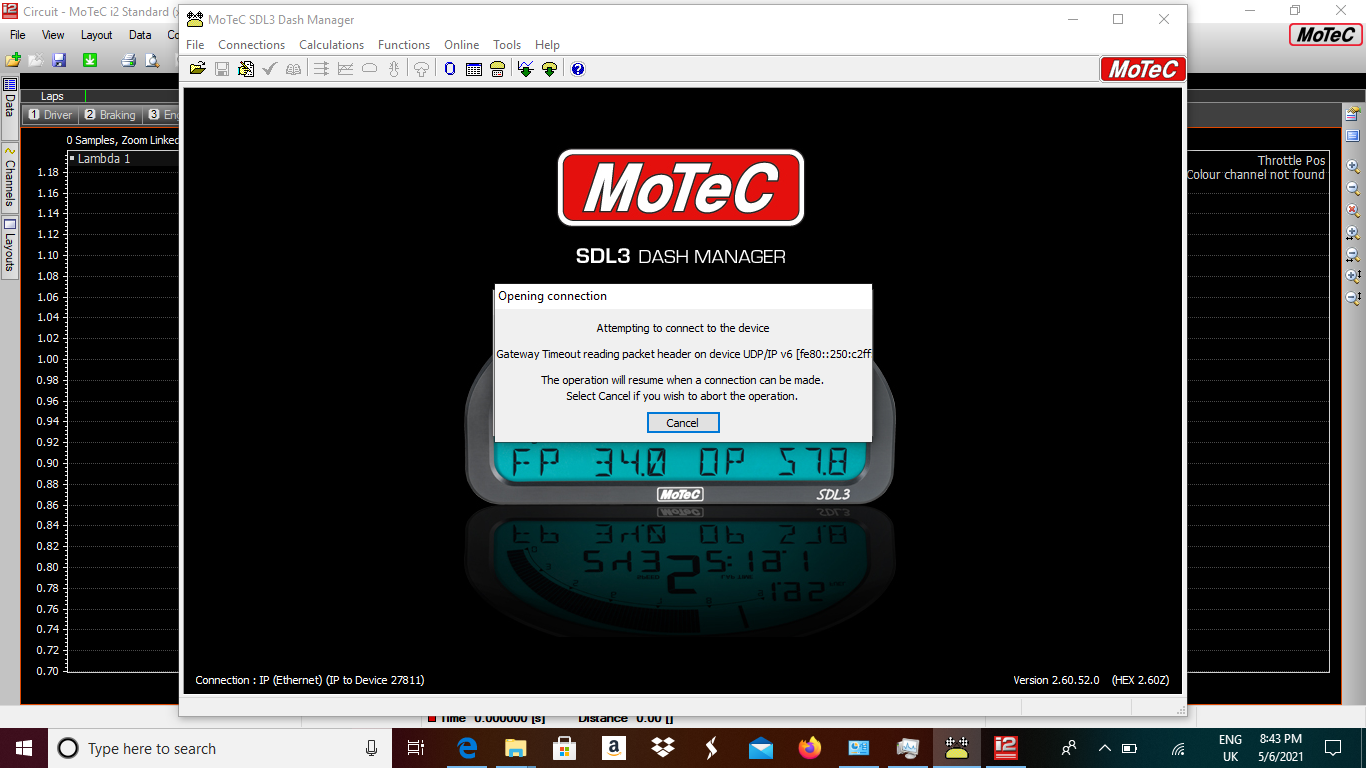Click the i2 save floppy disk icon

tap(59, 60)
